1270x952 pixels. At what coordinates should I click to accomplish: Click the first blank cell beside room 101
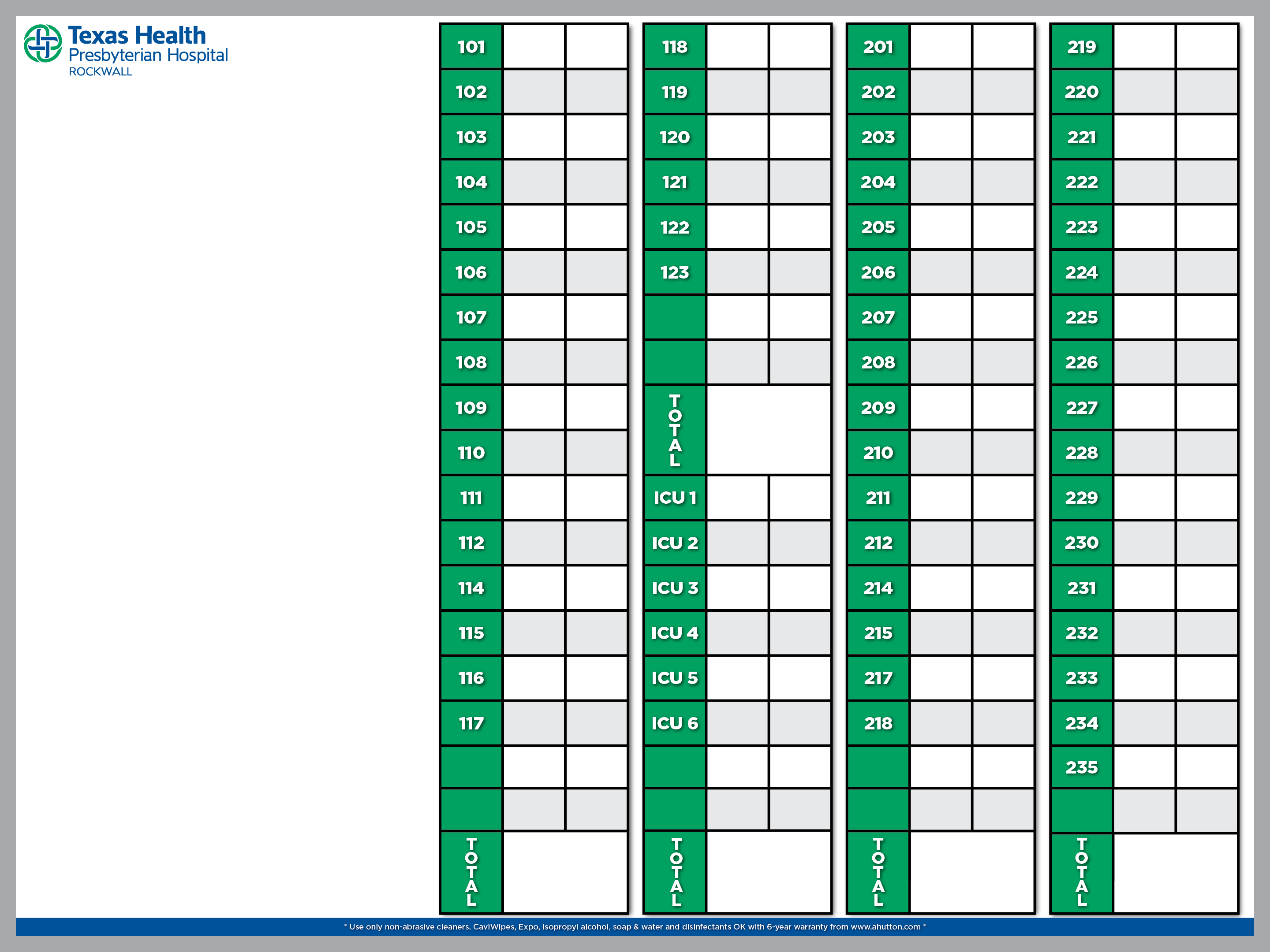(534, 46)
